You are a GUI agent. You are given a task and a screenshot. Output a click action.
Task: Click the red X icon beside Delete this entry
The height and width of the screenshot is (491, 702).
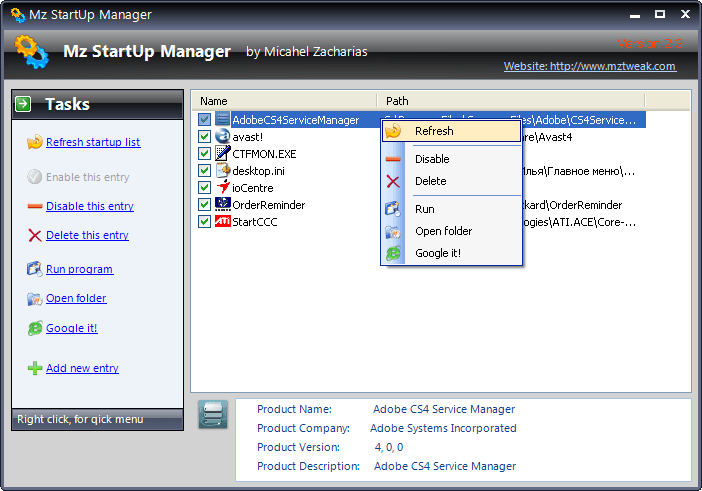pos(35,235)
